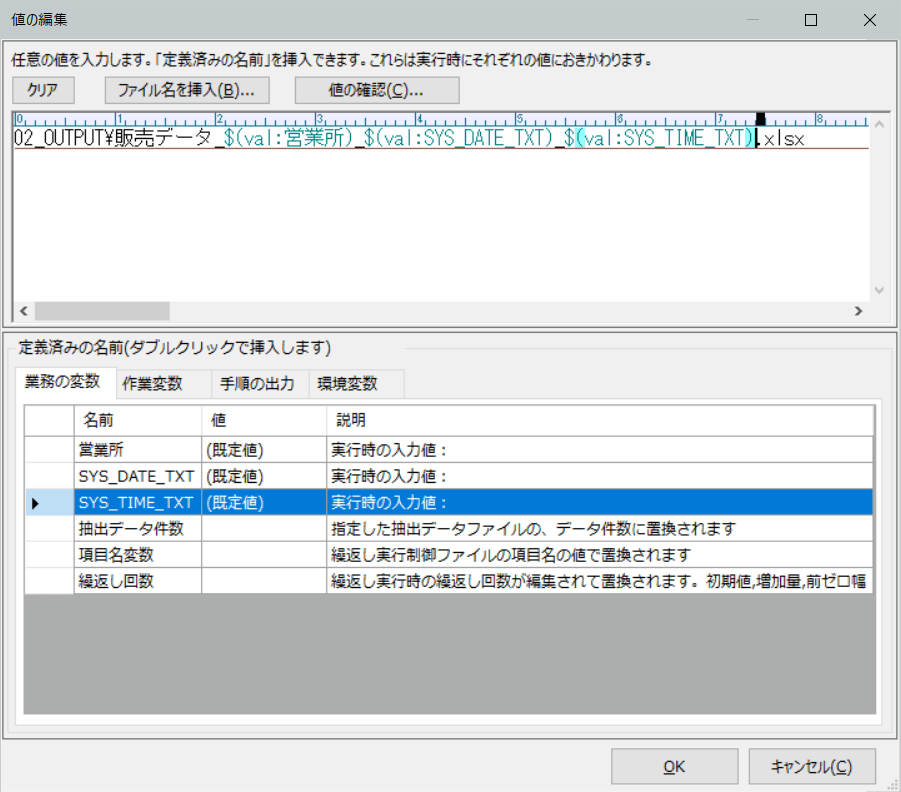Click the クリア button to clear the value

tap(42, 90)
